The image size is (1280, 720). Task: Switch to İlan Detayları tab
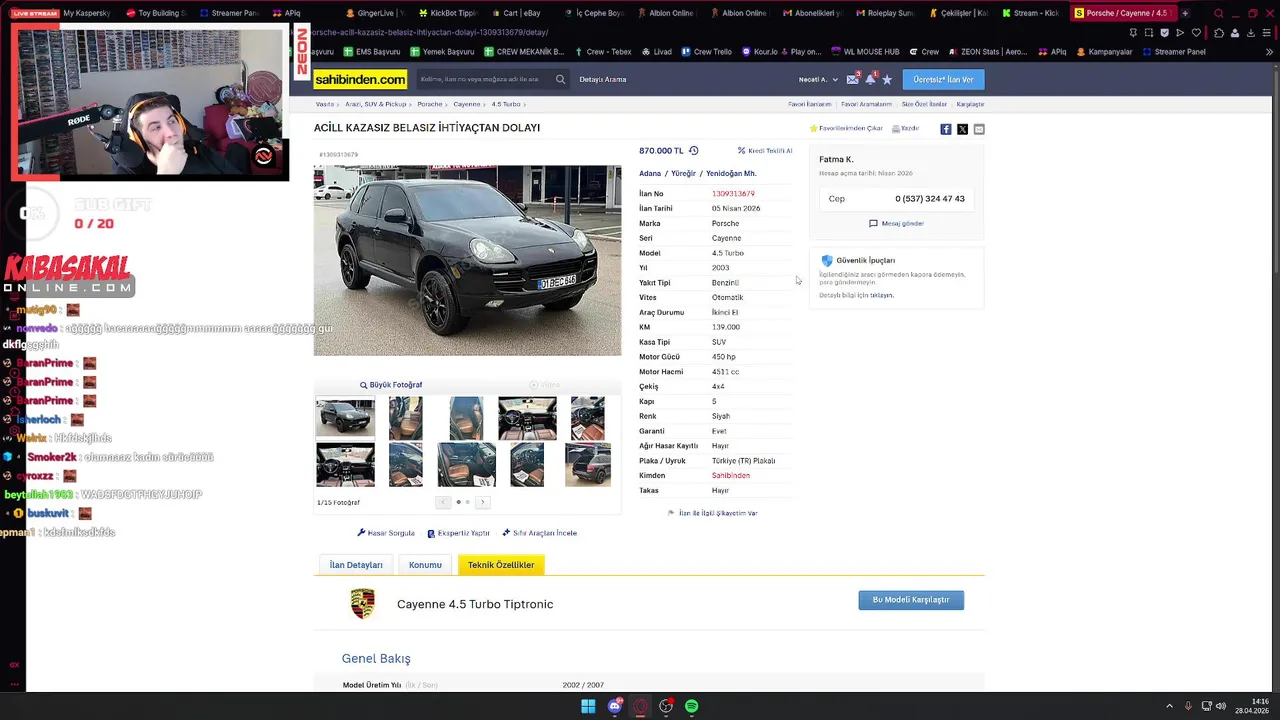[x=356, y=565]
